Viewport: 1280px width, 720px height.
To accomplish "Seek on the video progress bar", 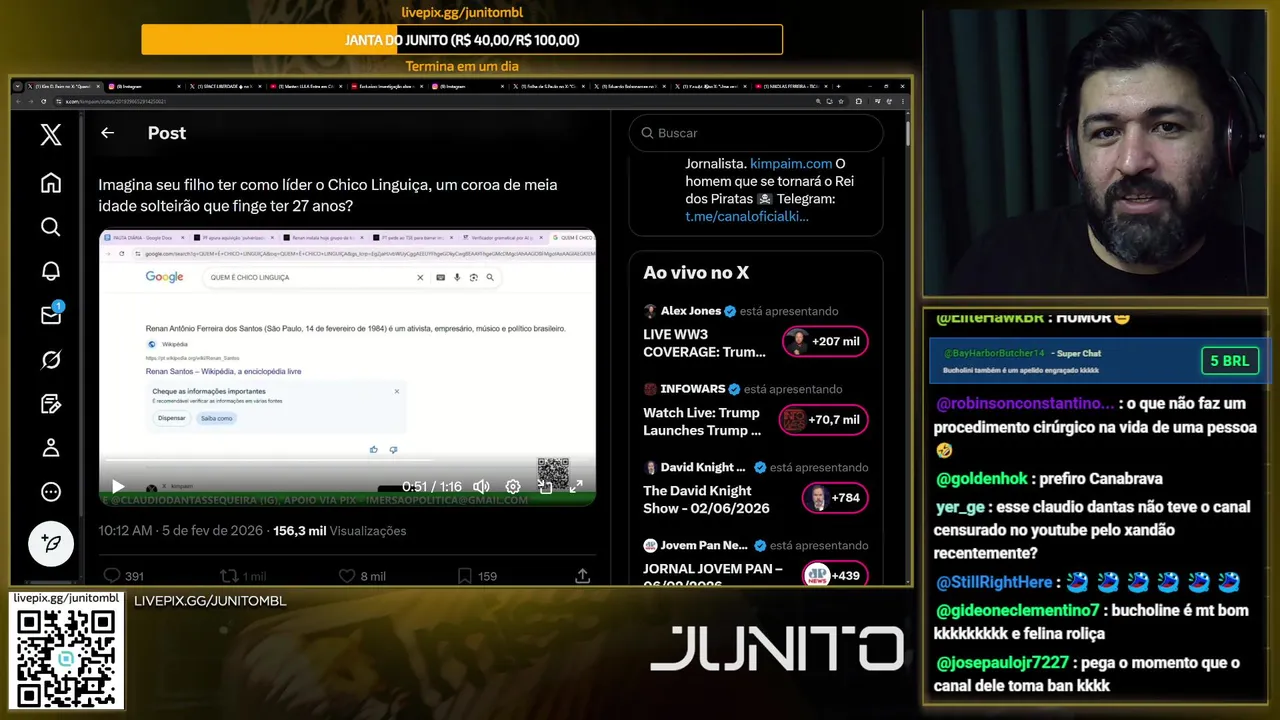I will (347, 461).
